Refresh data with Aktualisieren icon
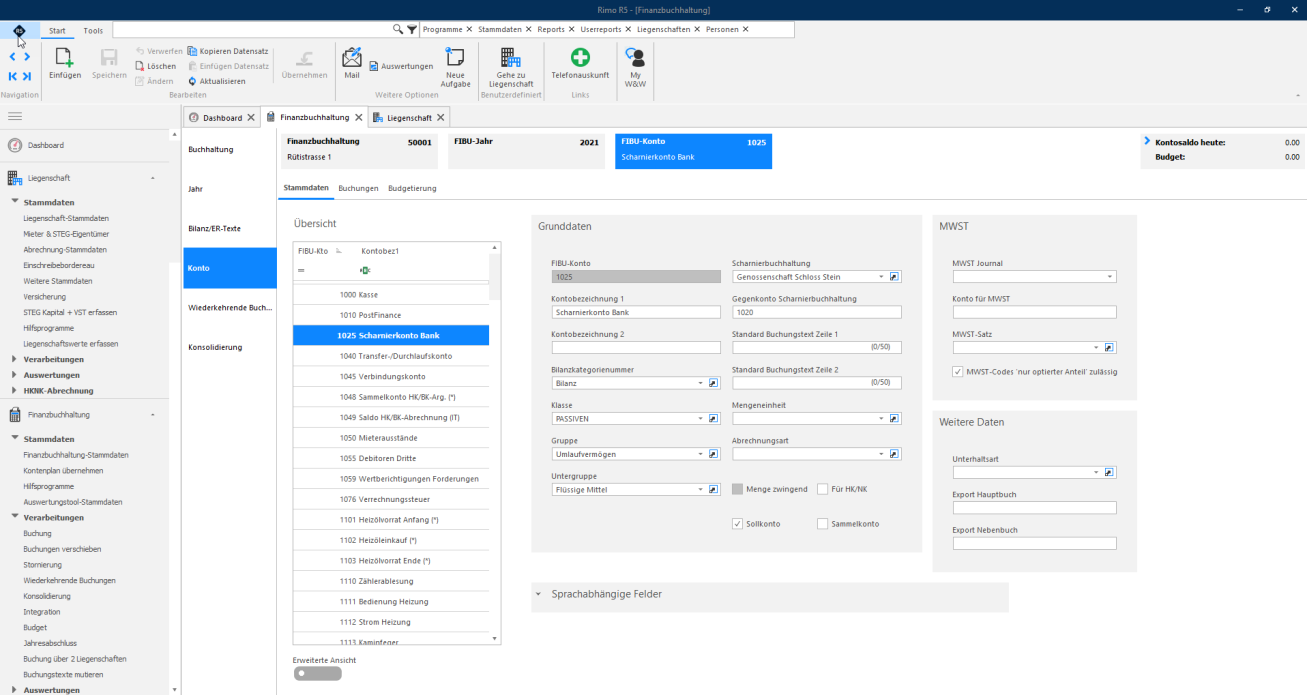Image resolution: width=1307 pixels, height=695 pixels. pos(192,81)
